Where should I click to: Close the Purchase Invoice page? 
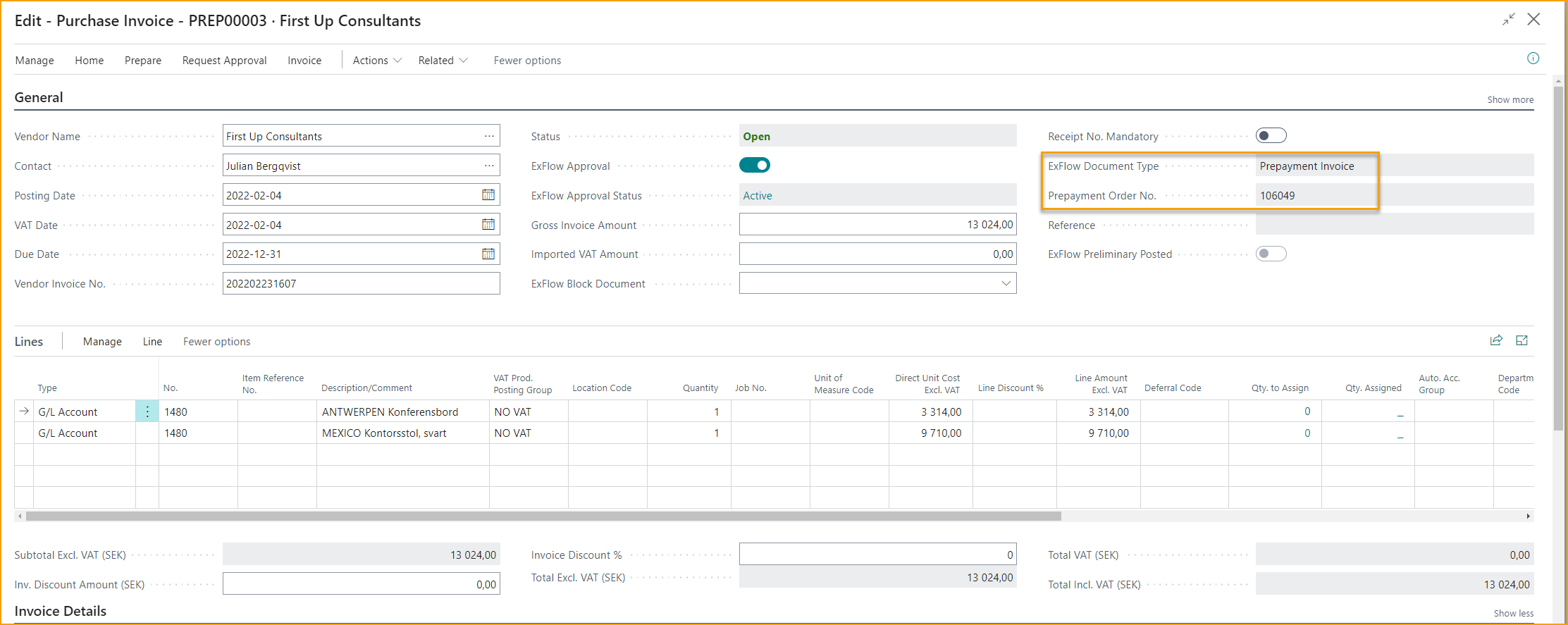[1533, 20]
